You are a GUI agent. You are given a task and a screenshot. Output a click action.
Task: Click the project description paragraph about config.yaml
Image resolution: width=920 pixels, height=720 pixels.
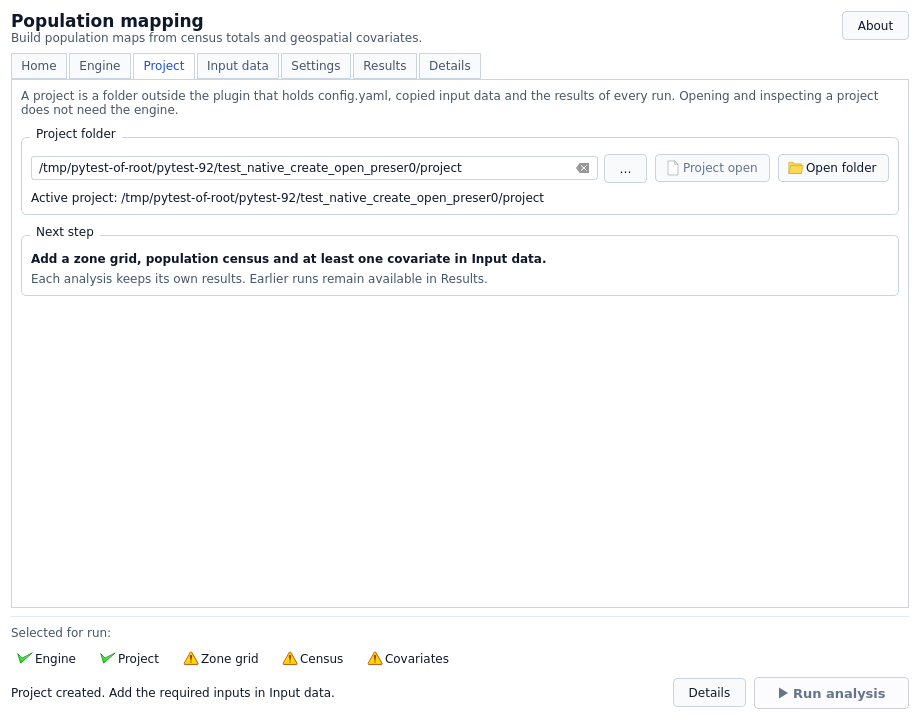point(449,103)
